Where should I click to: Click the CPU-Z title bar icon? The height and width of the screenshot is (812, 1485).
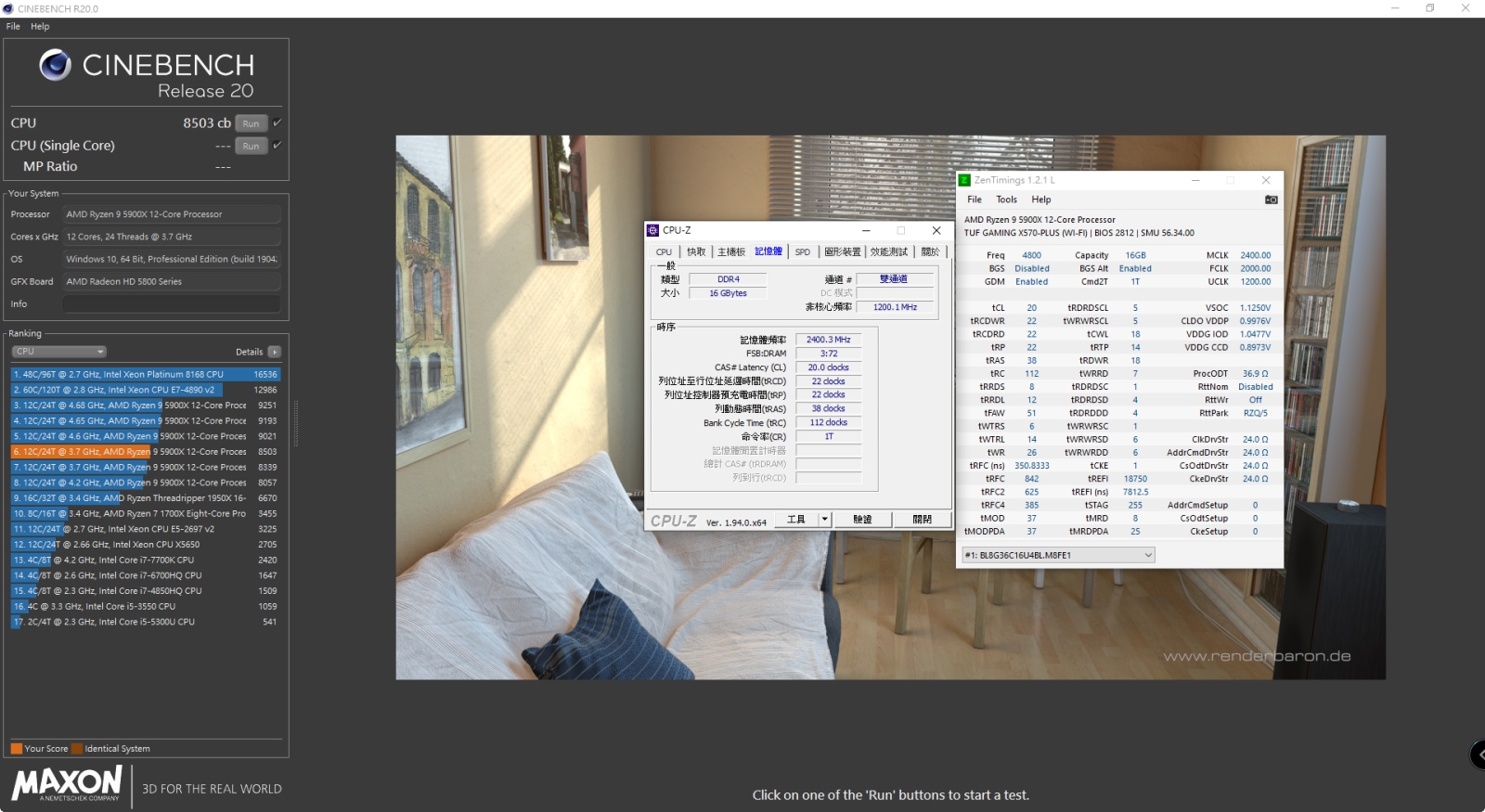coord(653,230)
